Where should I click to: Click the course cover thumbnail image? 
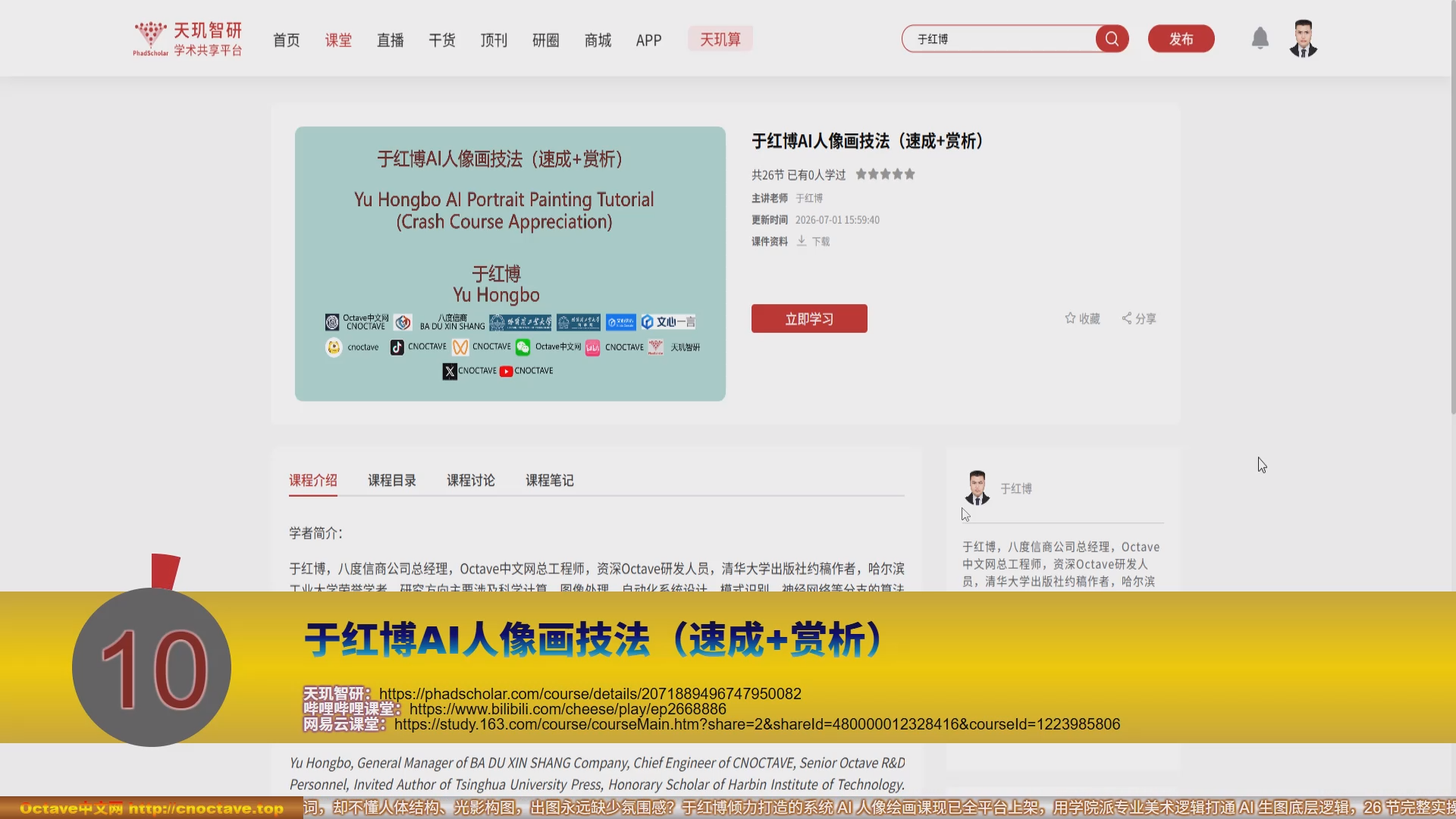click(x=510, y=264)
